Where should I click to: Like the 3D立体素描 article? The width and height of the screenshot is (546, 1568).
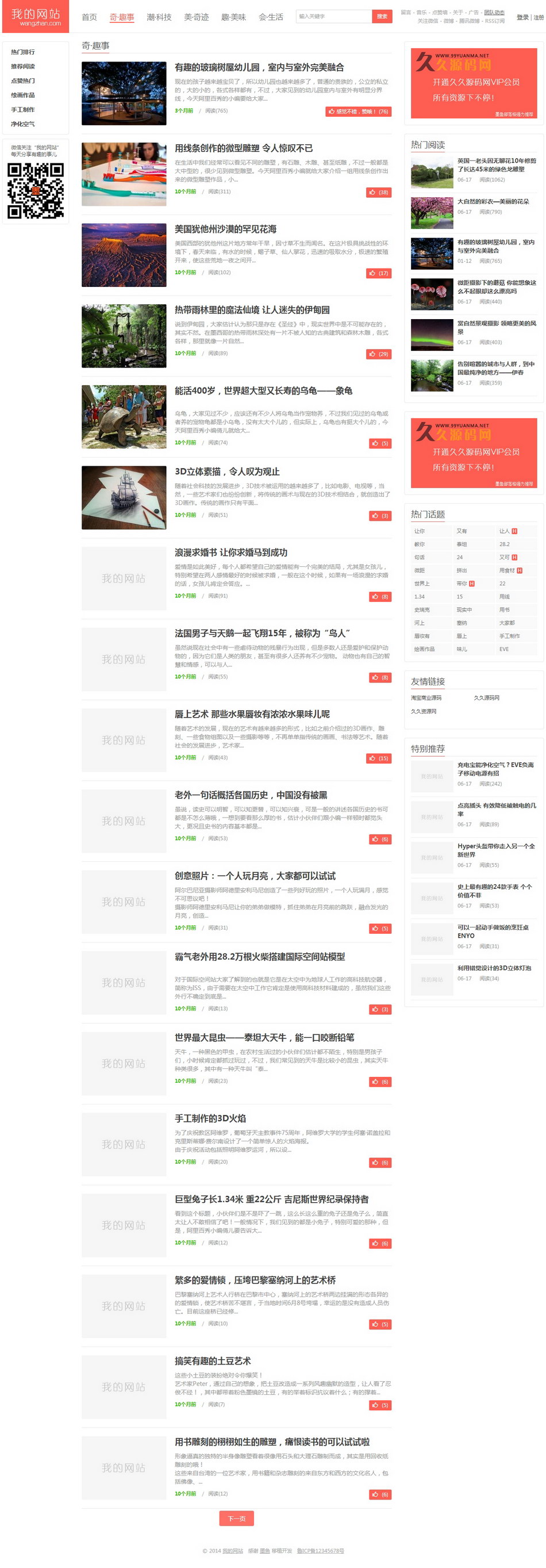[x=380, y=516]
